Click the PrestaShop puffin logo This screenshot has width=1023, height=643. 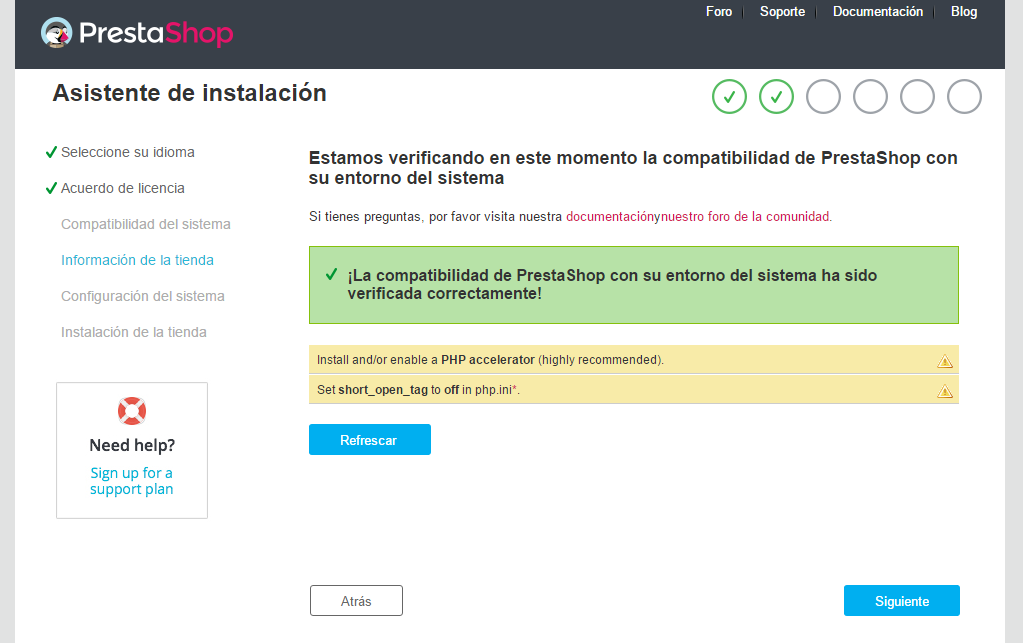pyautogui.click(x=57, y=33)
